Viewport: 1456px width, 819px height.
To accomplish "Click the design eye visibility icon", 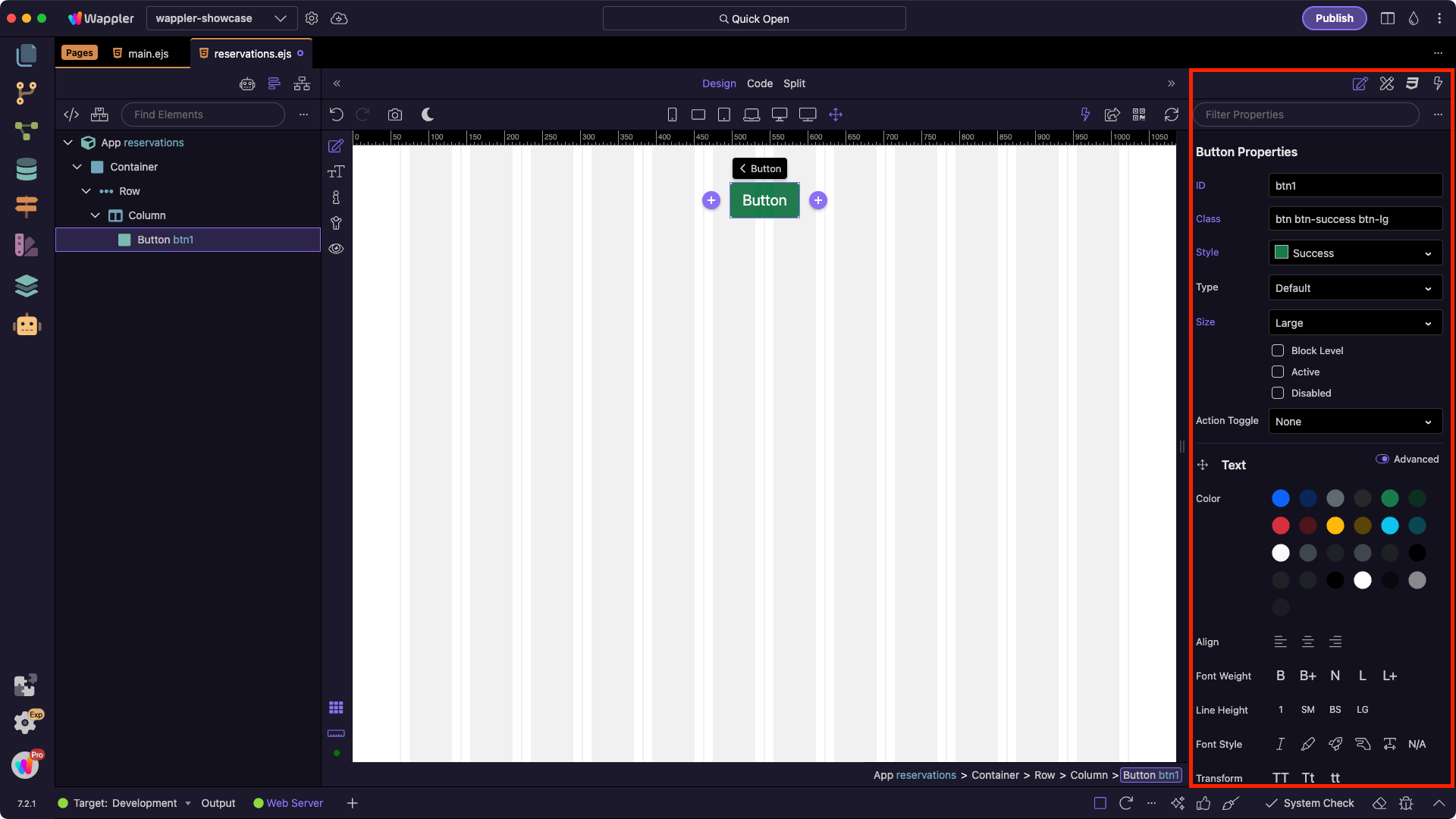I will click(336, 249).
